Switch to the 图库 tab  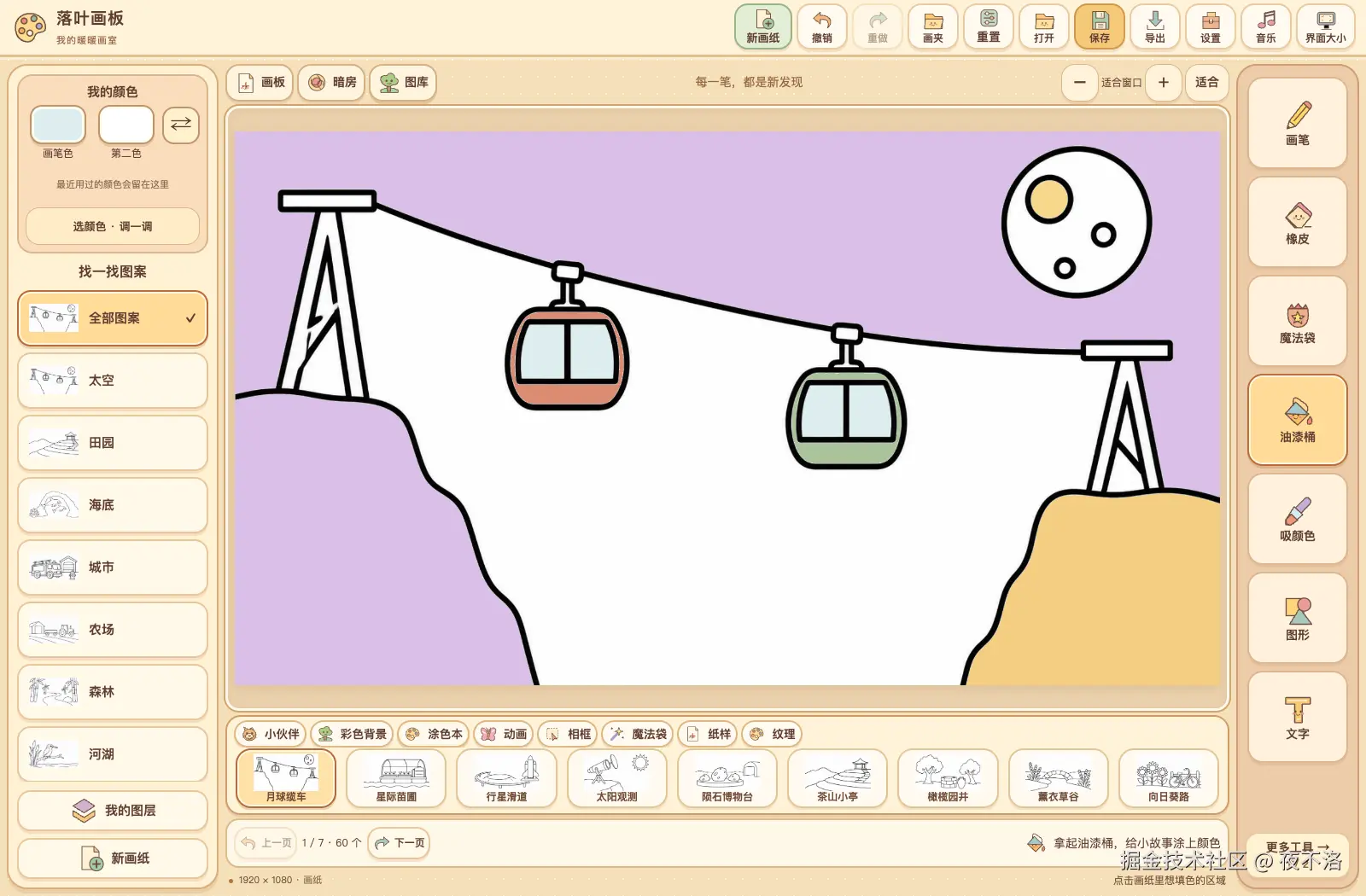click(x=404, y=82)
